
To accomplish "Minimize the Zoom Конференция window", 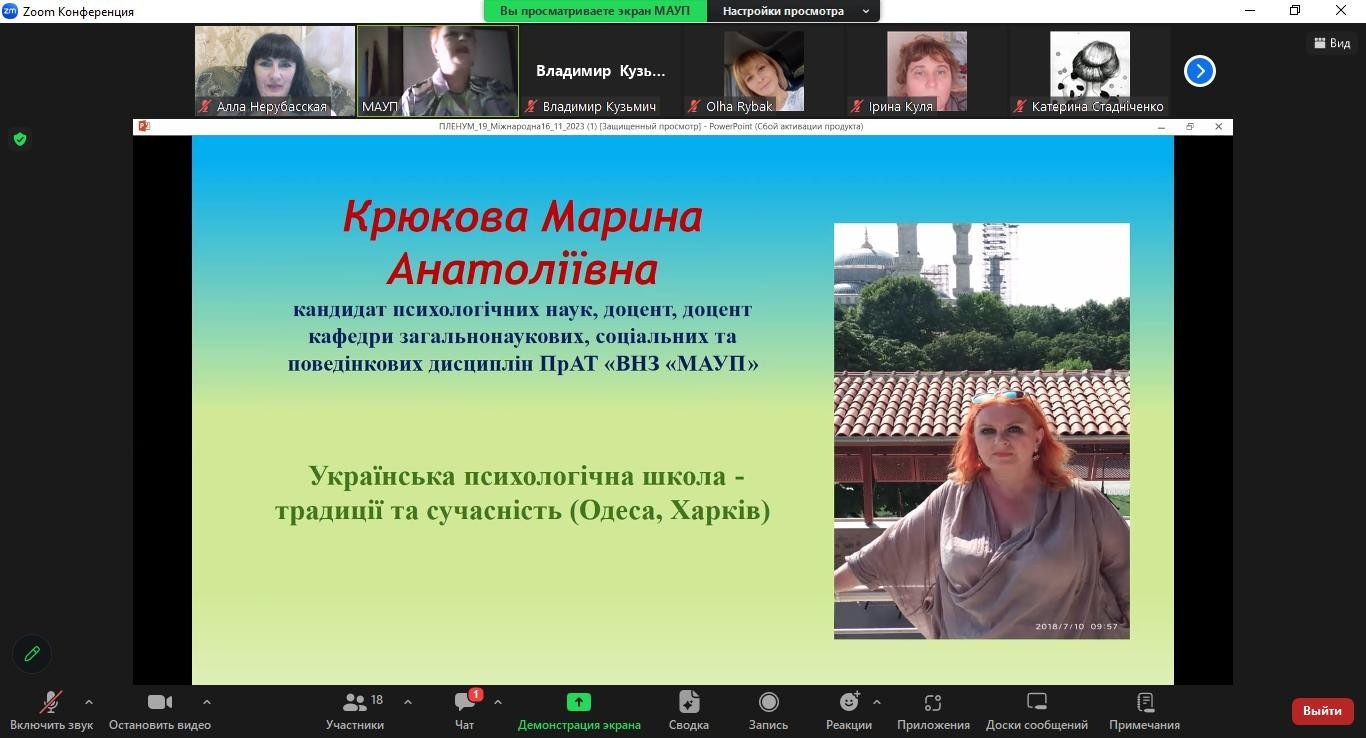I will [x=1250, y=11].
